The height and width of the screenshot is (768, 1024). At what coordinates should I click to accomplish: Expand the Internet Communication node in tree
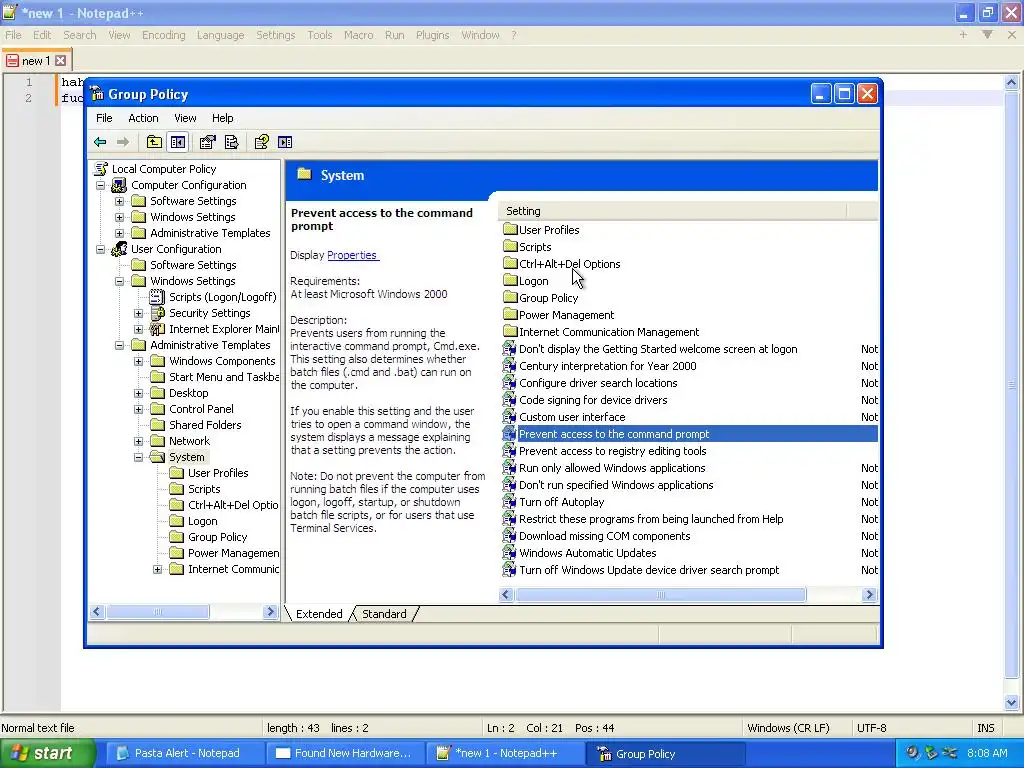(x=157, y=569)
